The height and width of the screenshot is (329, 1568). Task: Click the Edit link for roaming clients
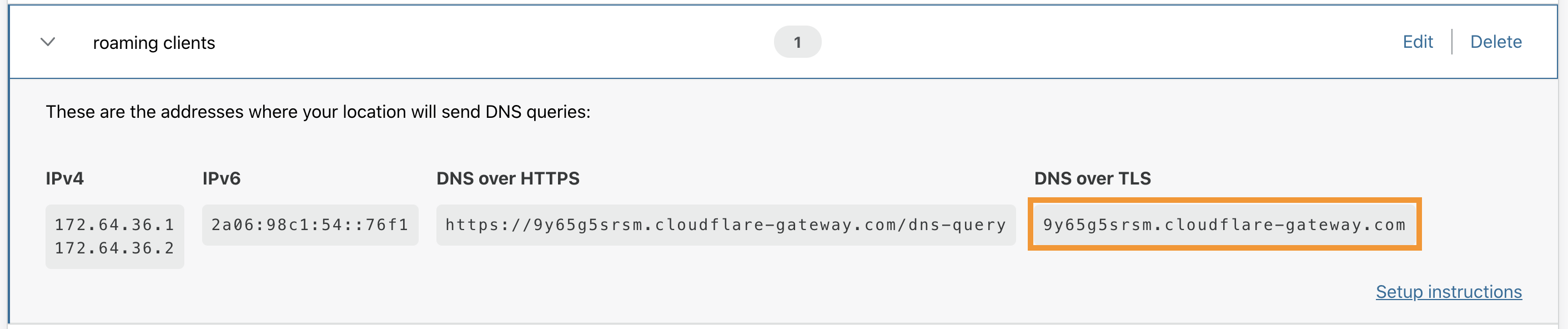[1418, 42]
